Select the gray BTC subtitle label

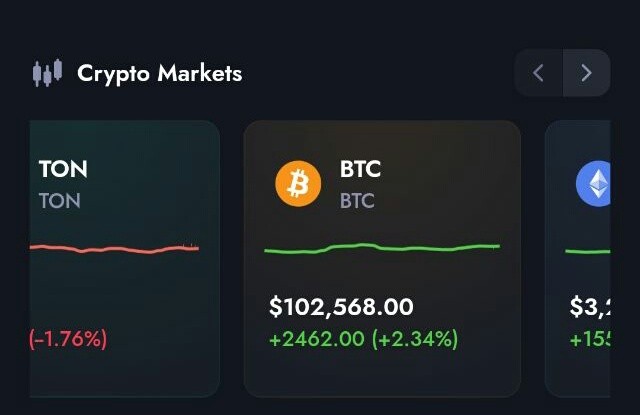click(x=357, y=201)
